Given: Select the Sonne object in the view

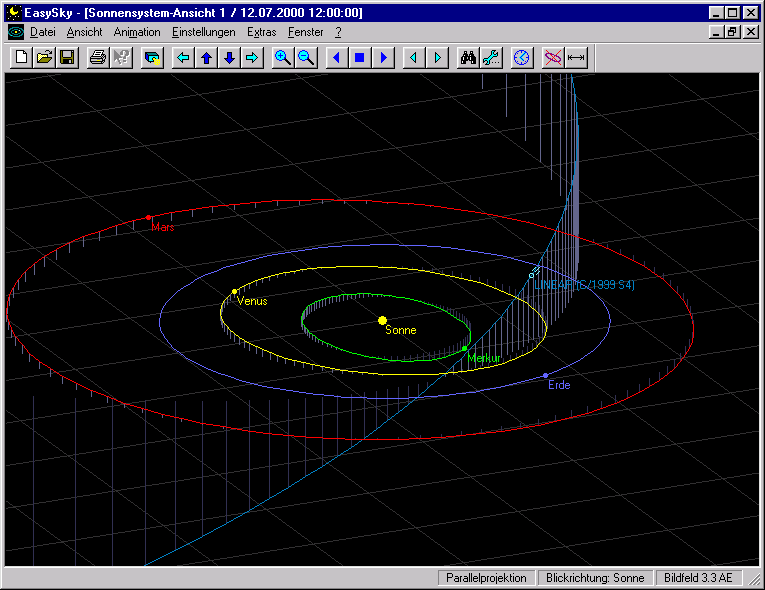Looking at the screenshot, I should pyautogui.click(x=382, y=320).
